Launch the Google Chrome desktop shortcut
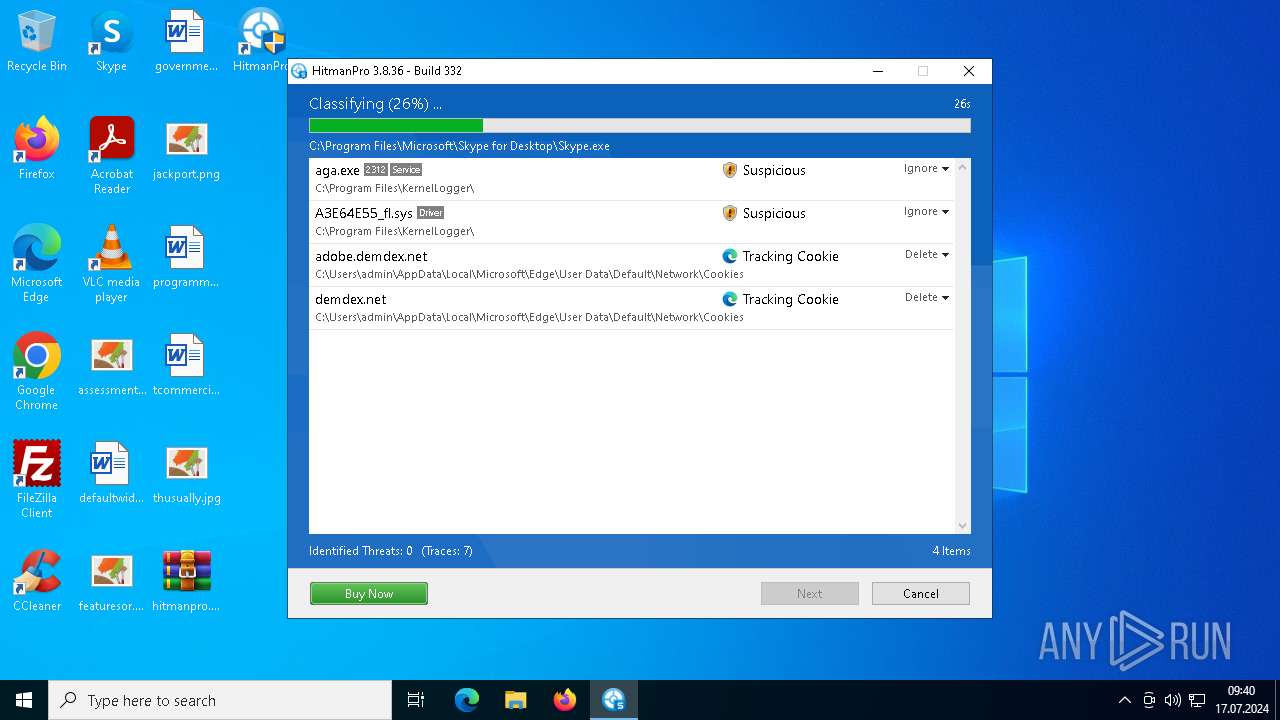Viewport: 1280px width, 720px height. (x=37, y=372)
